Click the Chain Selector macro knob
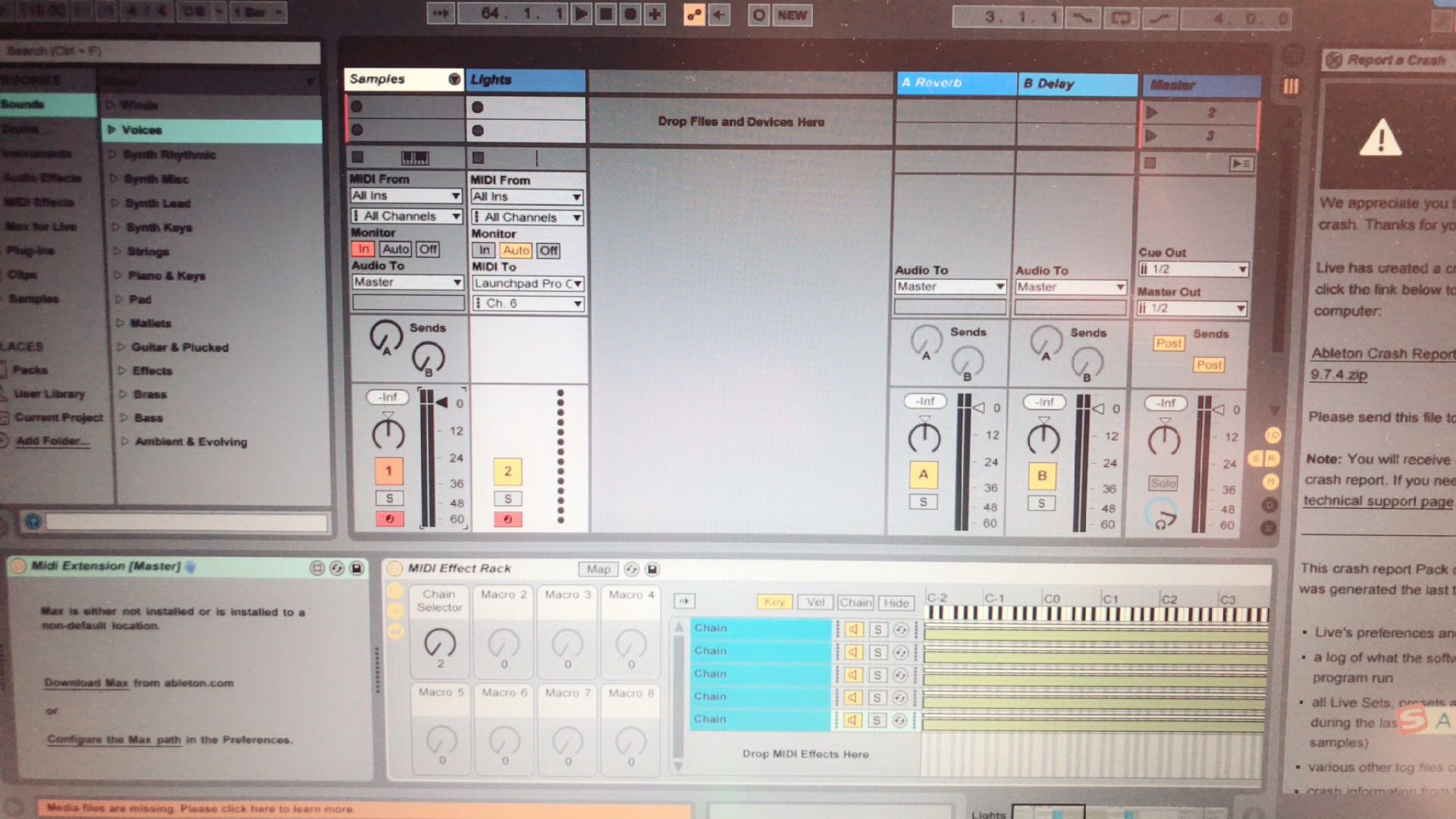The width and height of the screenshot is (1456, 819). [440, 643]
